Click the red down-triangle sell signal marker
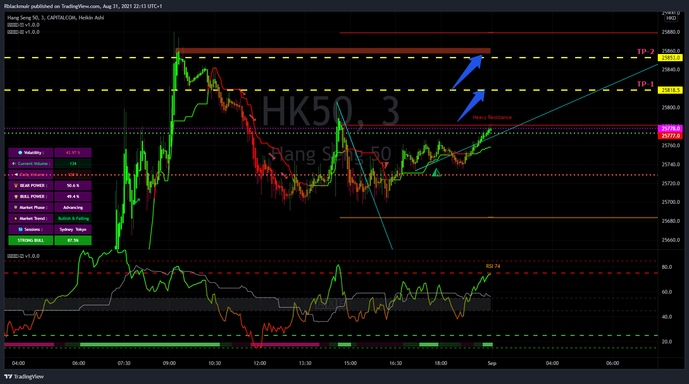This screenshot has height=384, width=689. click(x=385, y=165)
